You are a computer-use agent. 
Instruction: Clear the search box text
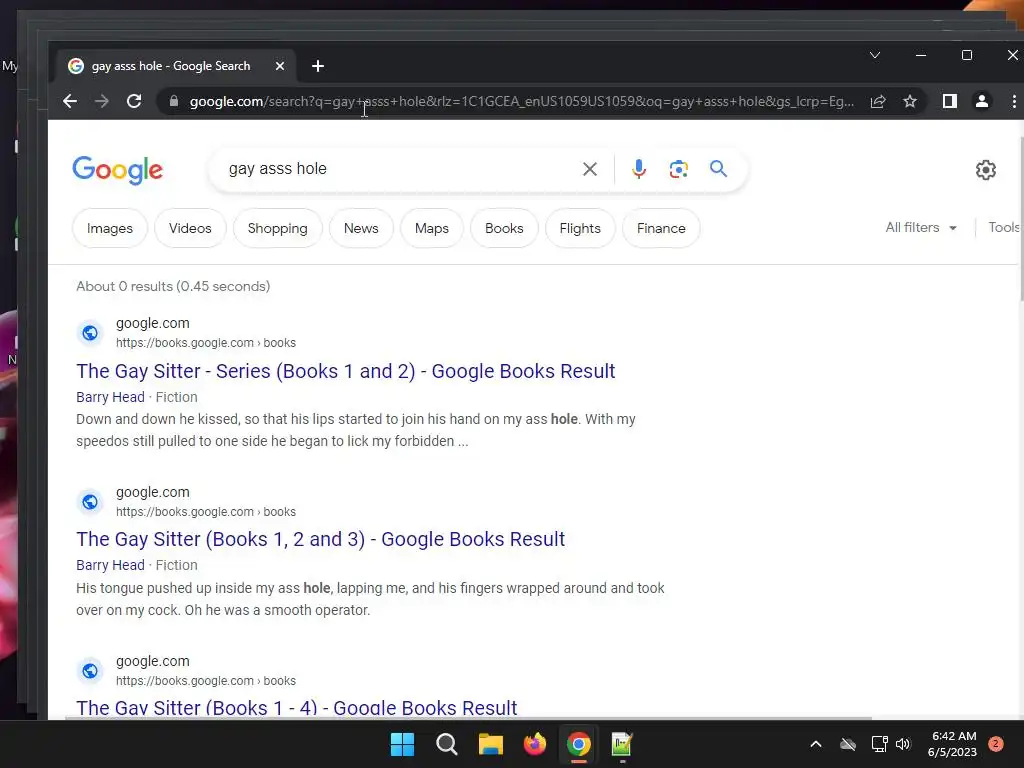click(x=590, y=169)
